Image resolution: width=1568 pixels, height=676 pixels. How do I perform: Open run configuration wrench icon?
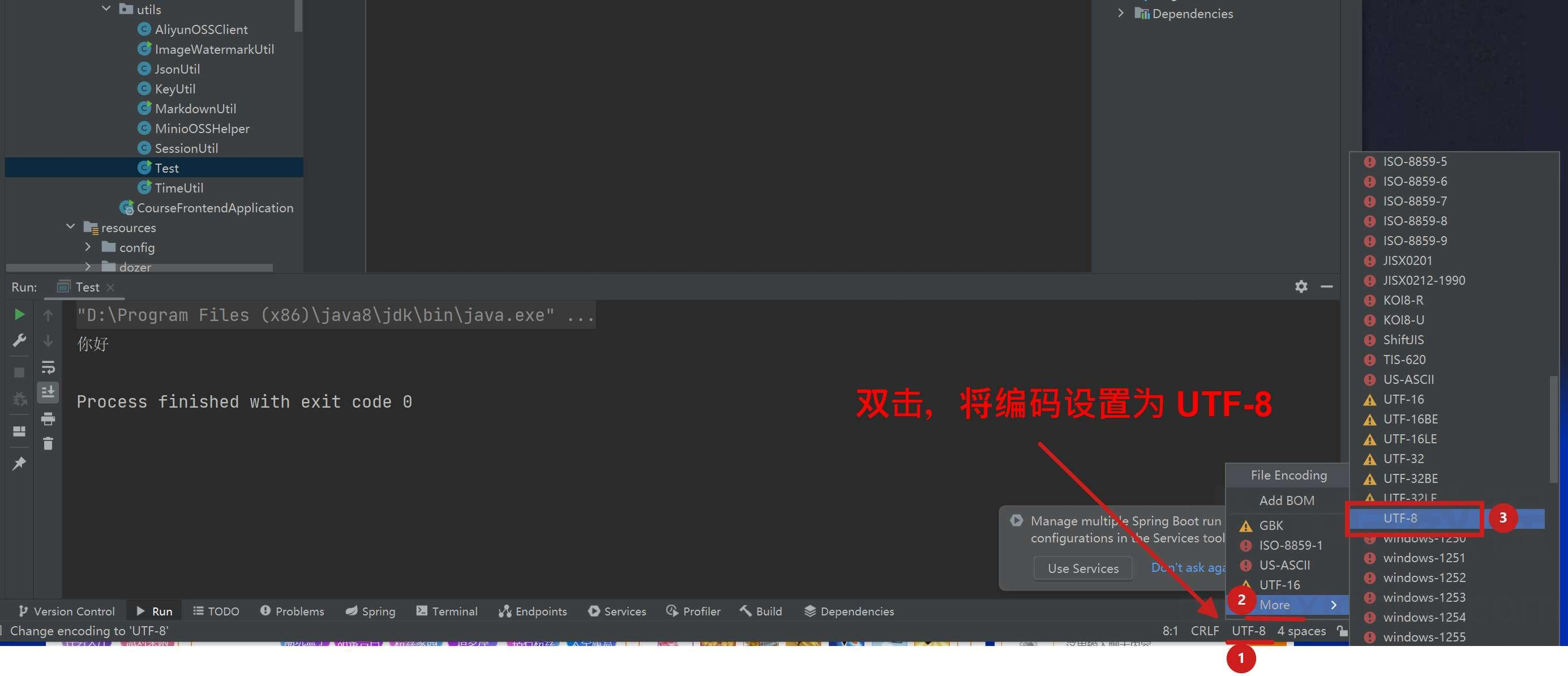click(x=19, y=340)
